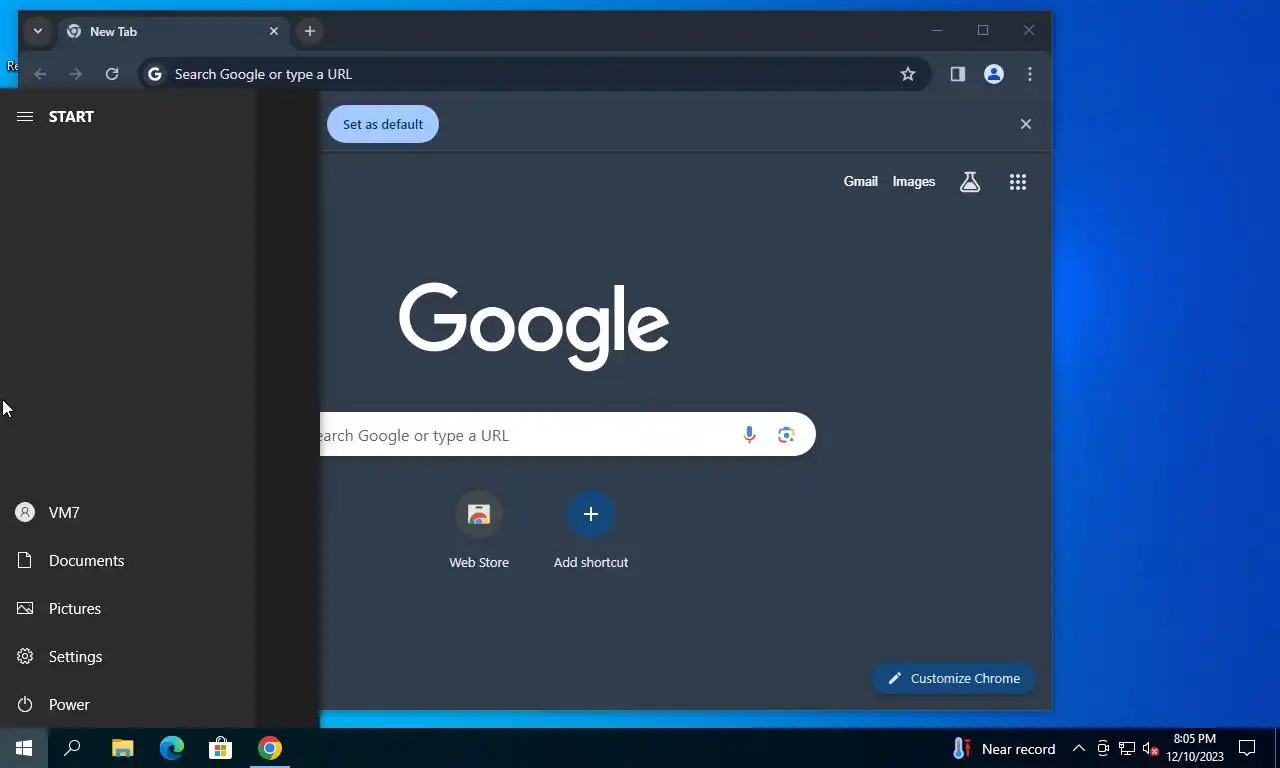
Task: Open the notification center icon
Action: pos(1247,748)
